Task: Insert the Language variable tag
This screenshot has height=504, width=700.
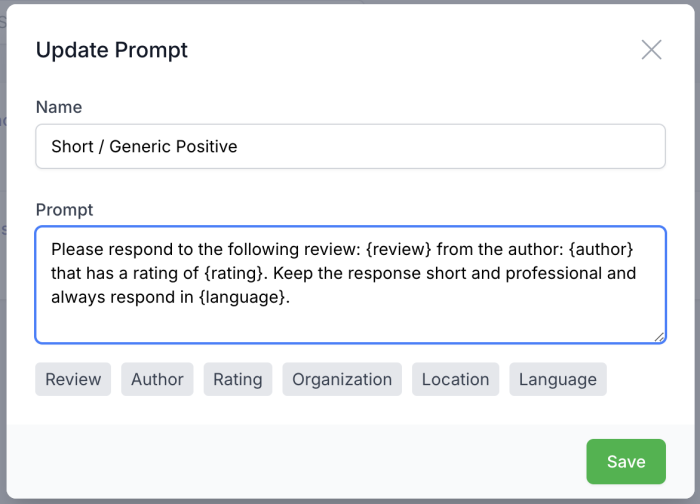Action: [557, 379]
